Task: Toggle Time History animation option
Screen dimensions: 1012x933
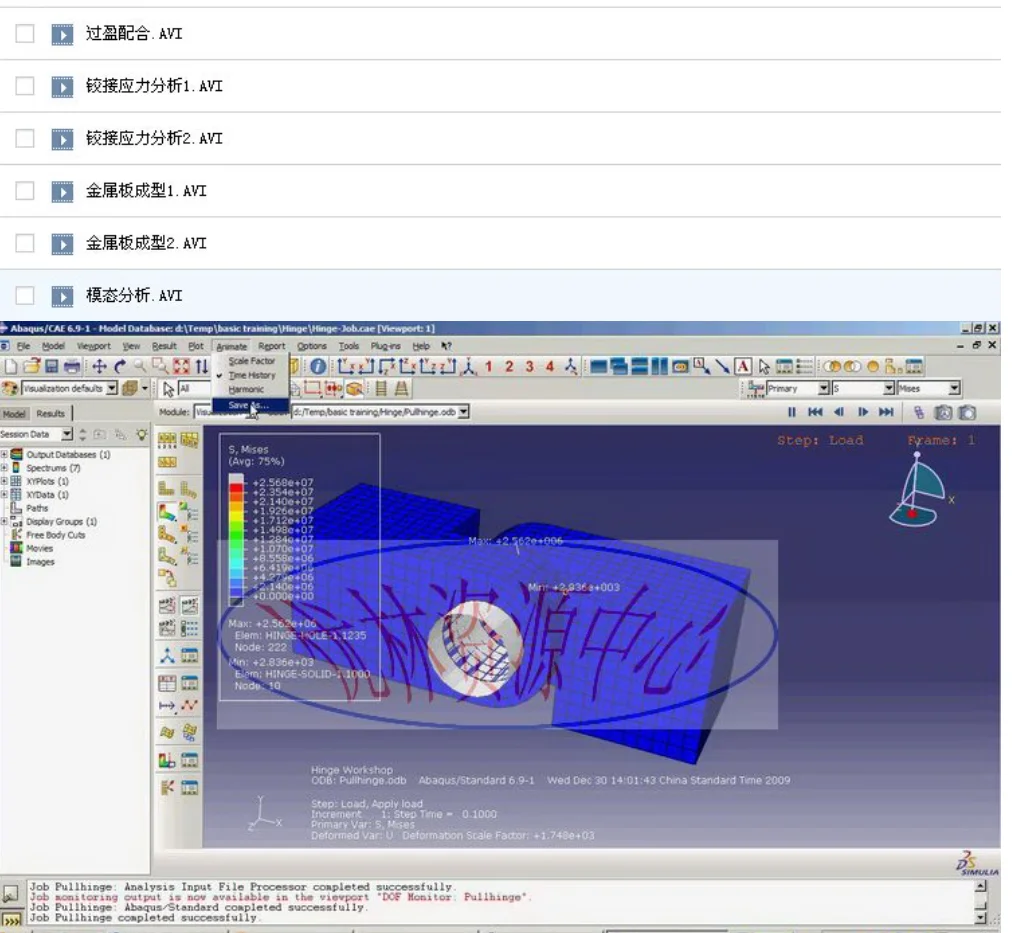Action: (x=252, y=376)
